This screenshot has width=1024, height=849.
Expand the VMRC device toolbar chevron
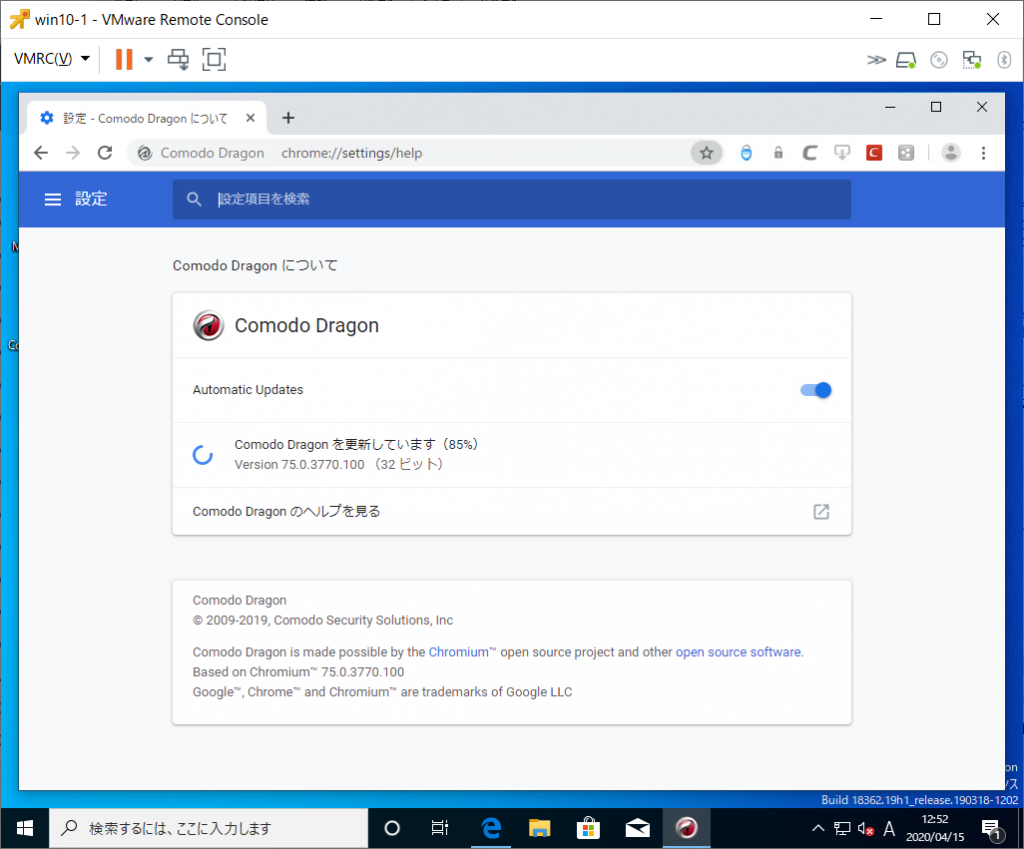[x=876, y=60]
